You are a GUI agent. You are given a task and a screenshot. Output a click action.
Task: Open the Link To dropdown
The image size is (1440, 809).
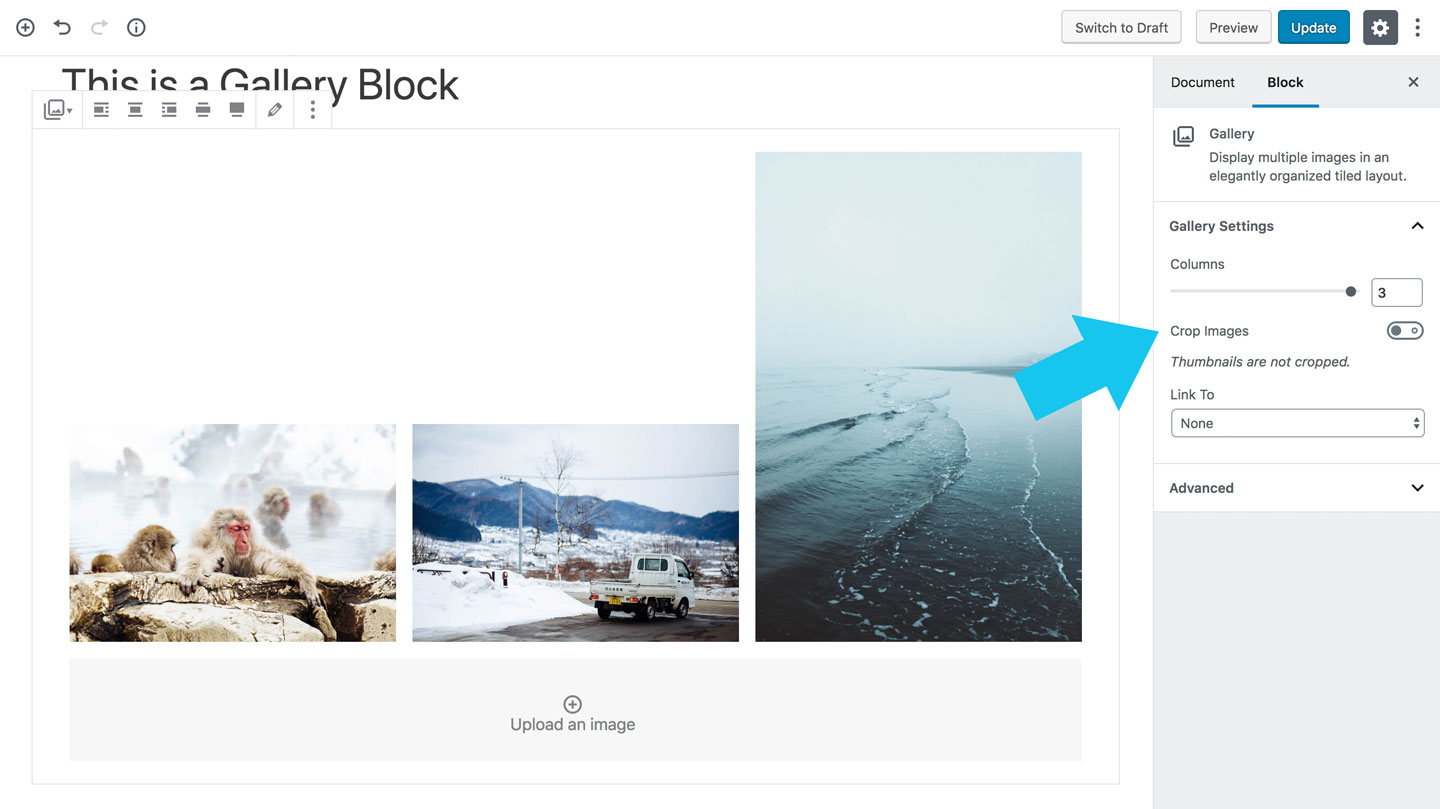pos(1297,423)
